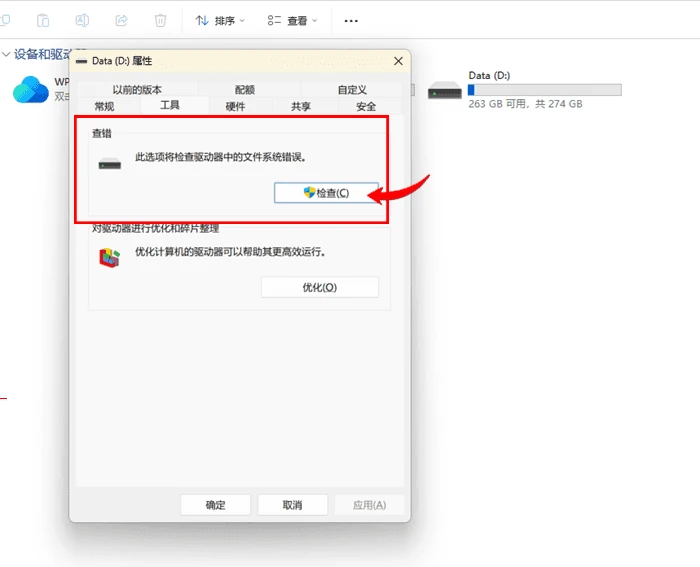Select the Data (D:) drive icon in Explorer
The image size is (700, 567).
pyautogui.click(x=445, y=90)
